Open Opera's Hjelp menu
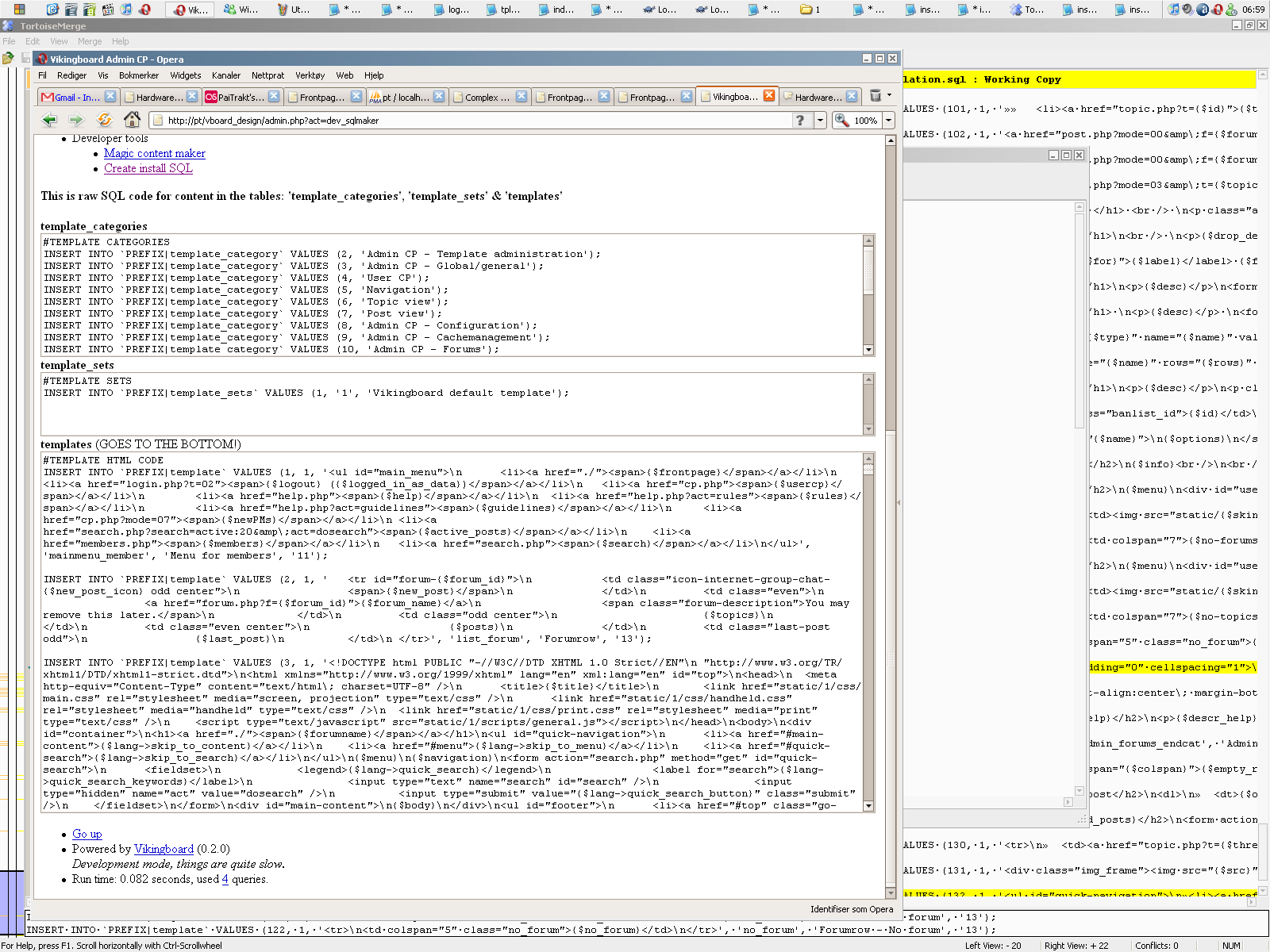Image resolution: width=1270 pixels, height=952 pixels. 374,75
